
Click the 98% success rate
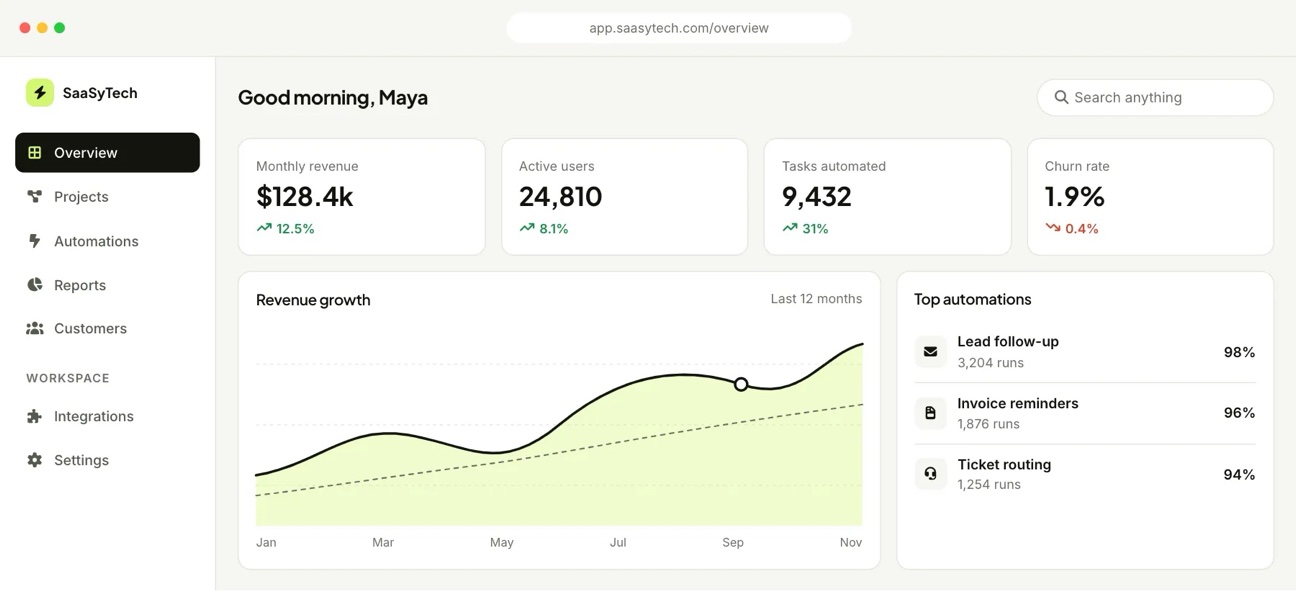point(1239,352)
